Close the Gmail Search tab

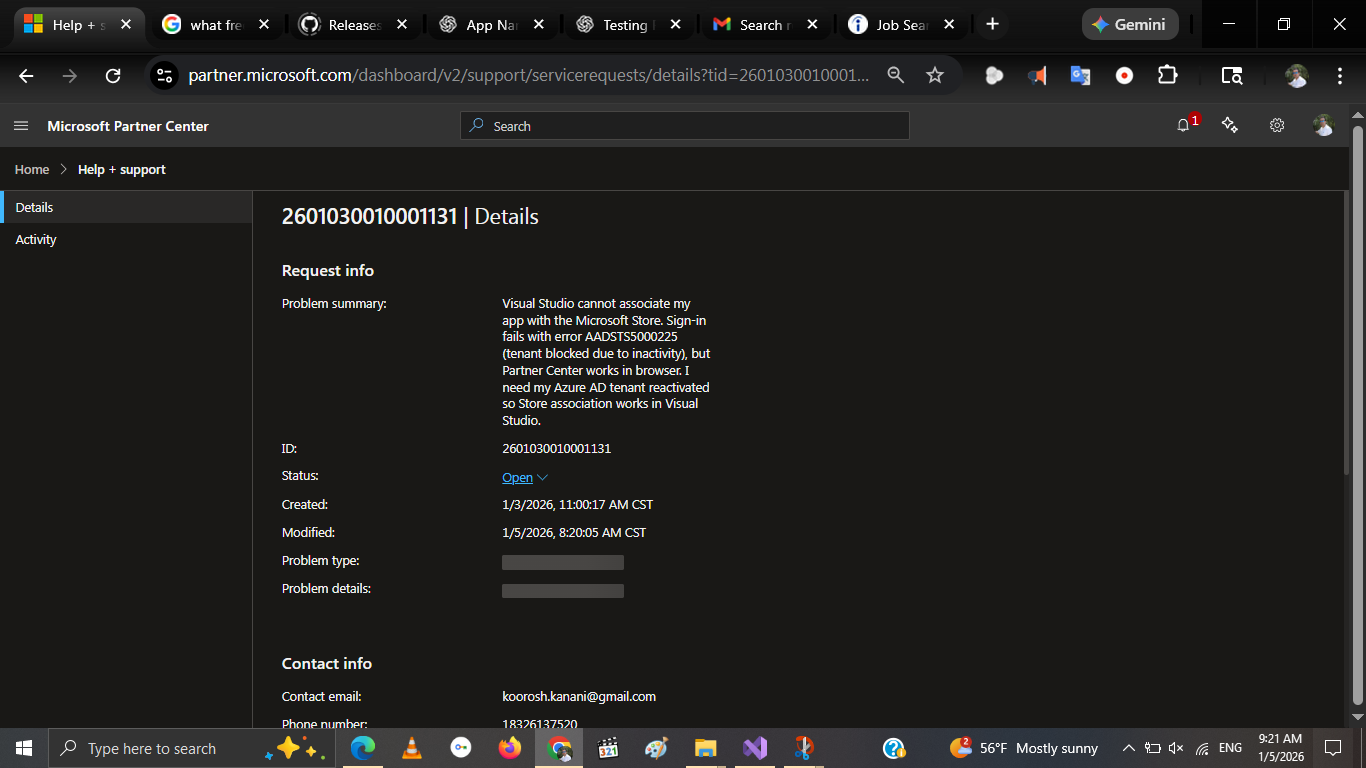(812, 25)
